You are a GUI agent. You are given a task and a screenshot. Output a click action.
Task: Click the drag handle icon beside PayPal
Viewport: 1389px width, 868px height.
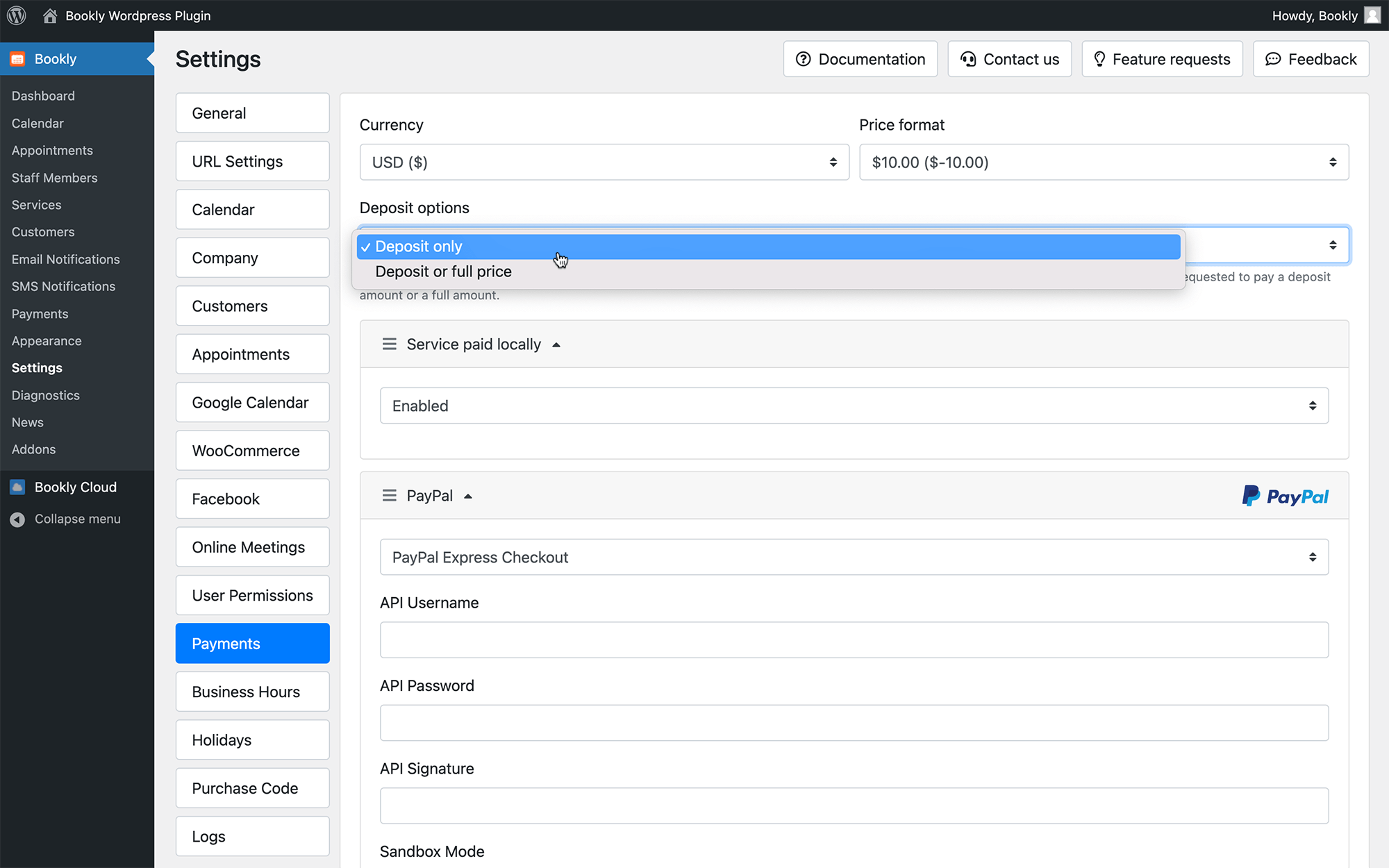click(x=390, y=496)
